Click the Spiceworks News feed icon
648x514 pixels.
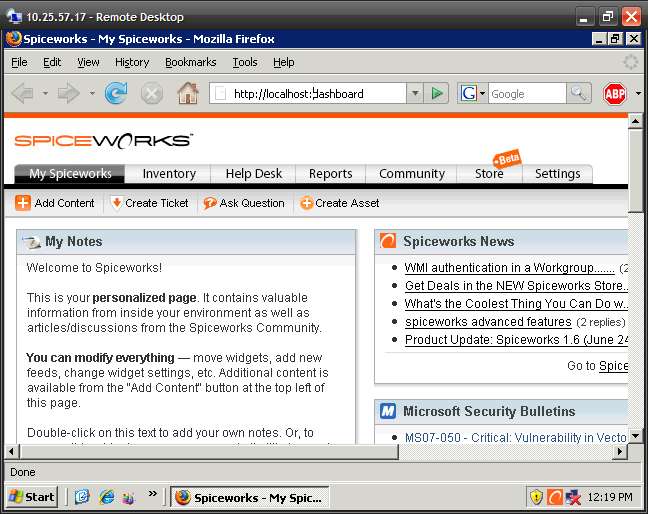[x=388, y=241]
